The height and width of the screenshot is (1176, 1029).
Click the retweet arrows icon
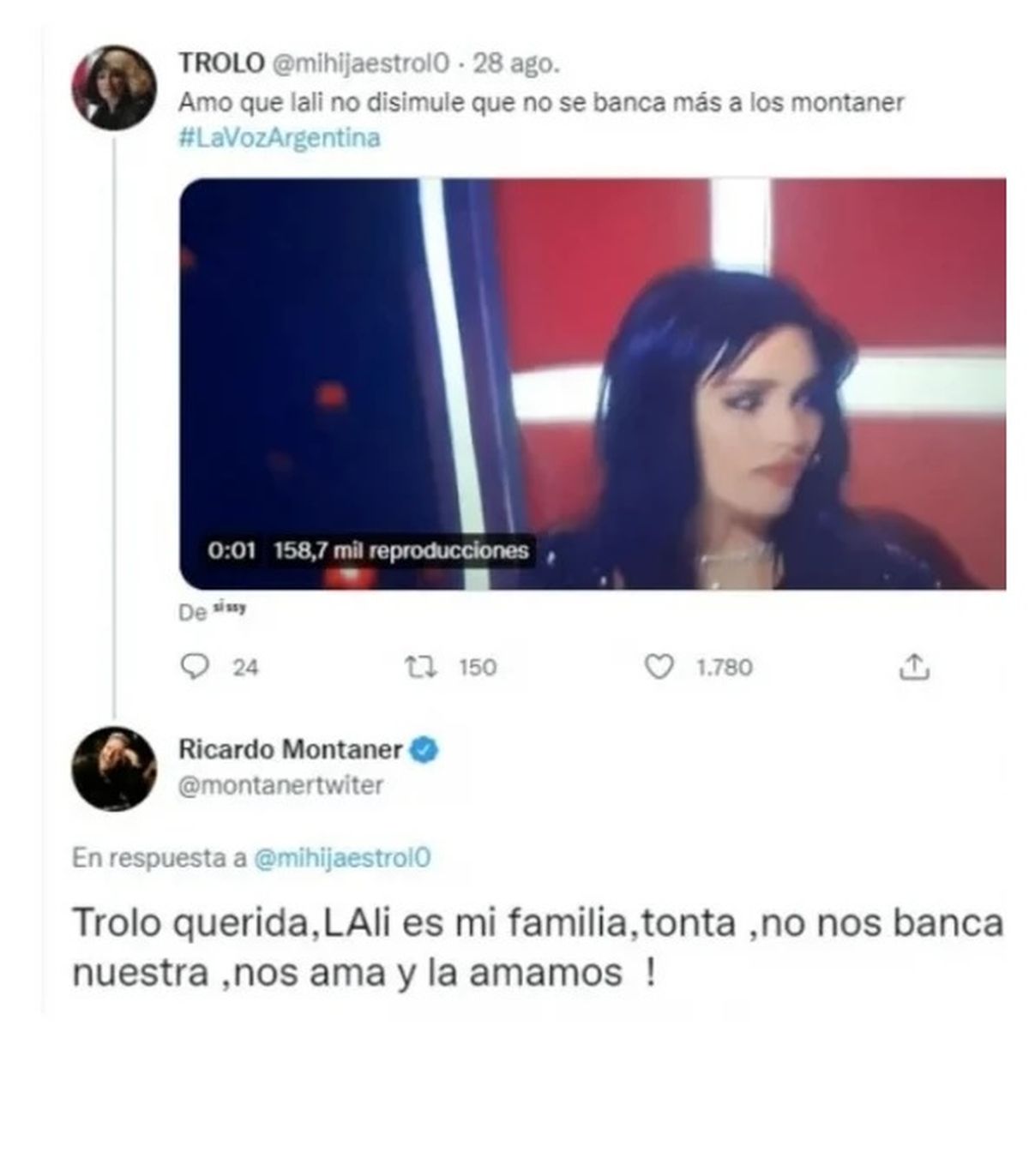coord(422,667)
